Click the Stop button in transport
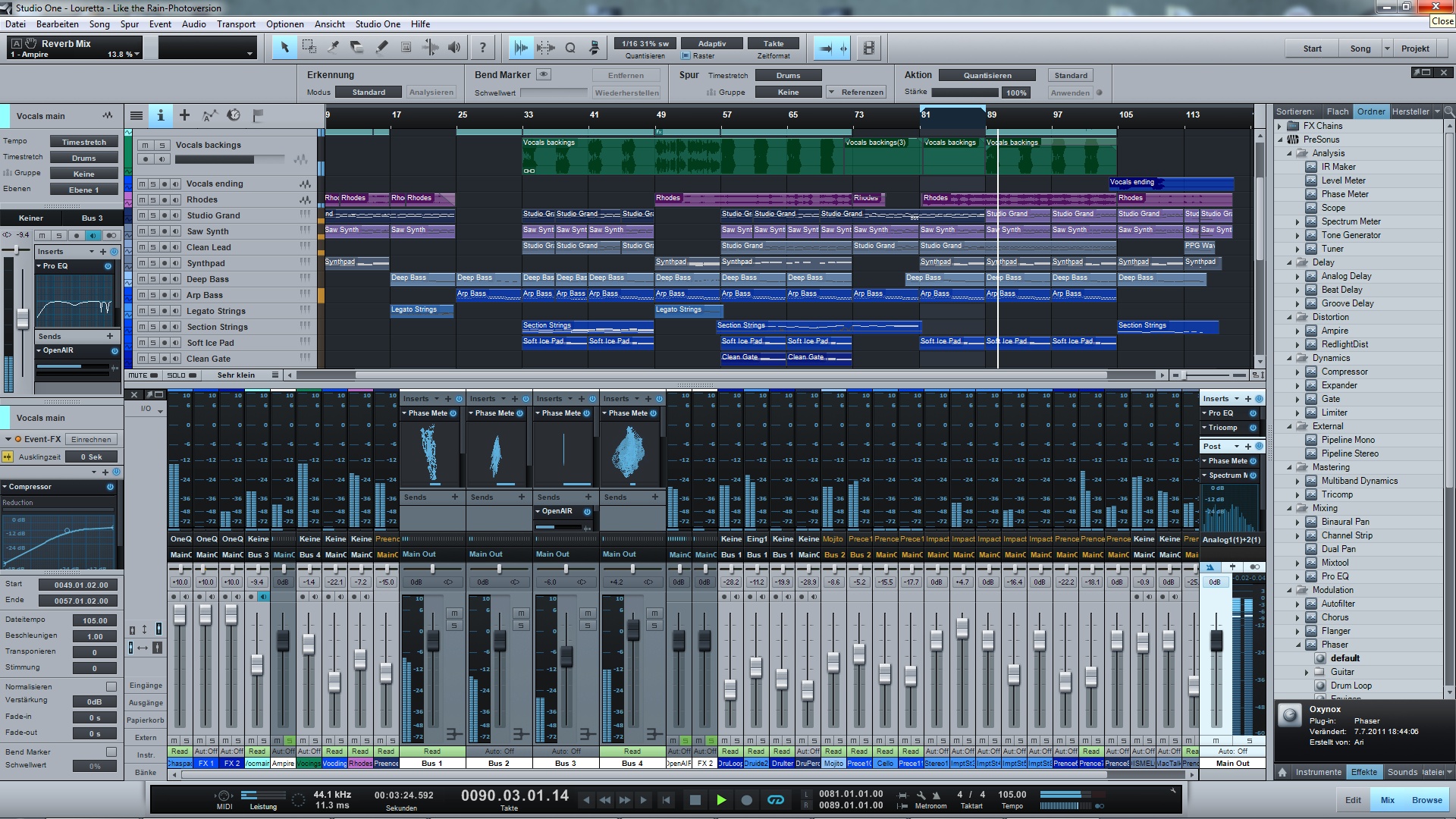Image resolution: width=1456 pixels, height=819 pixels. pyautogui.click(x=695, y=799)
